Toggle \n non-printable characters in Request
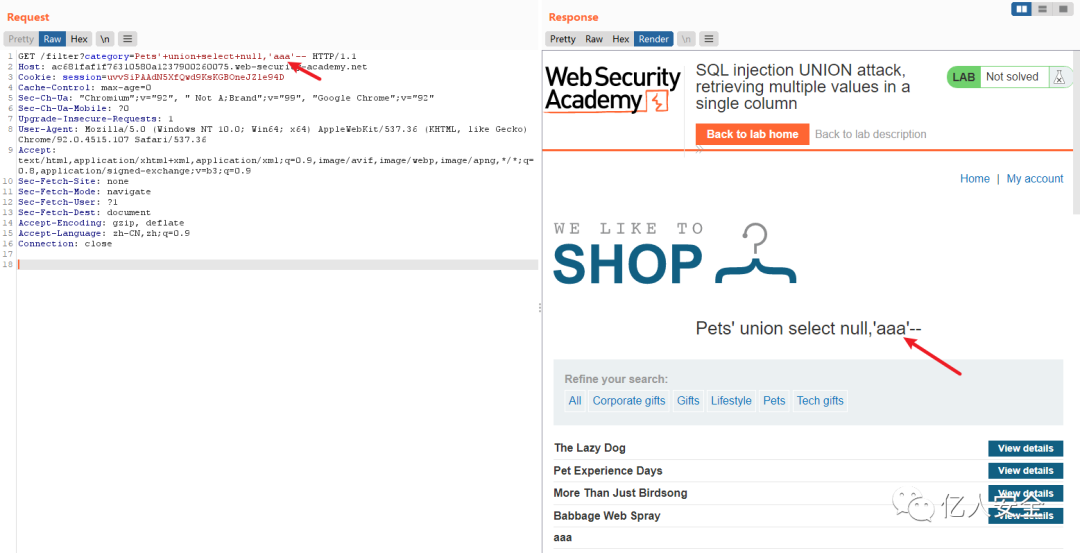The width and height of the screenshot is (1080, 553). tap(105, 39)
